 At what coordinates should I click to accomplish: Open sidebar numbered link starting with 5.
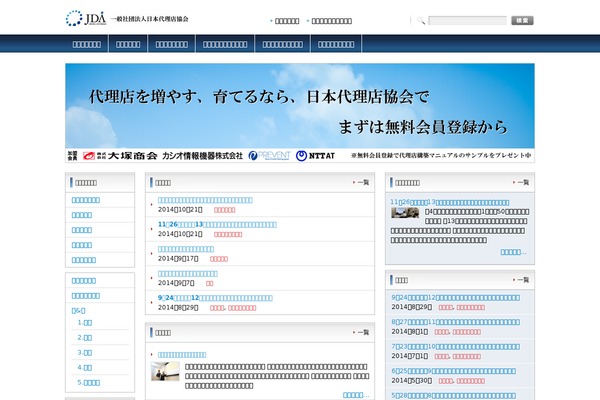tap(88, 382)
